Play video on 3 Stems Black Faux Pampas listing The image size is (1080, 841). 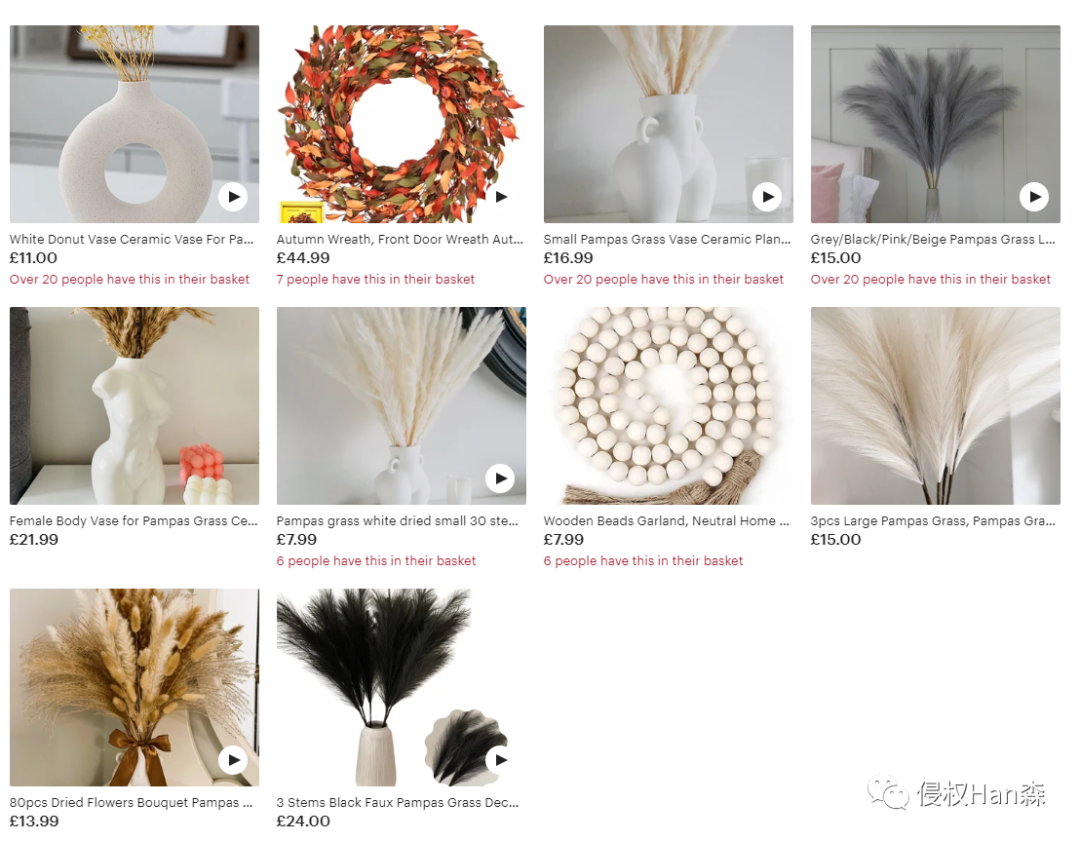point(501,760)
